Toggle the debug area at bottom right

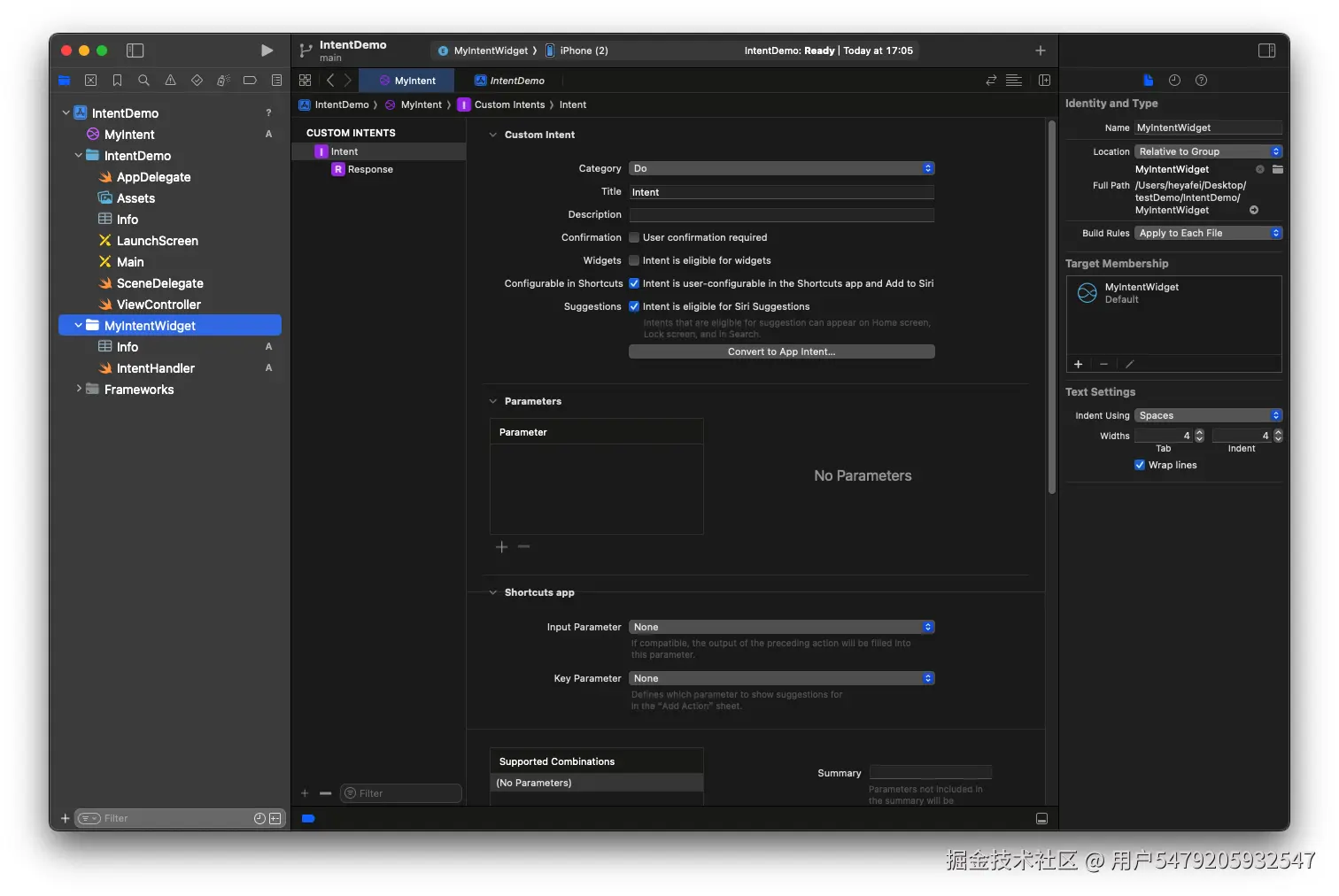click(1041, 819)
